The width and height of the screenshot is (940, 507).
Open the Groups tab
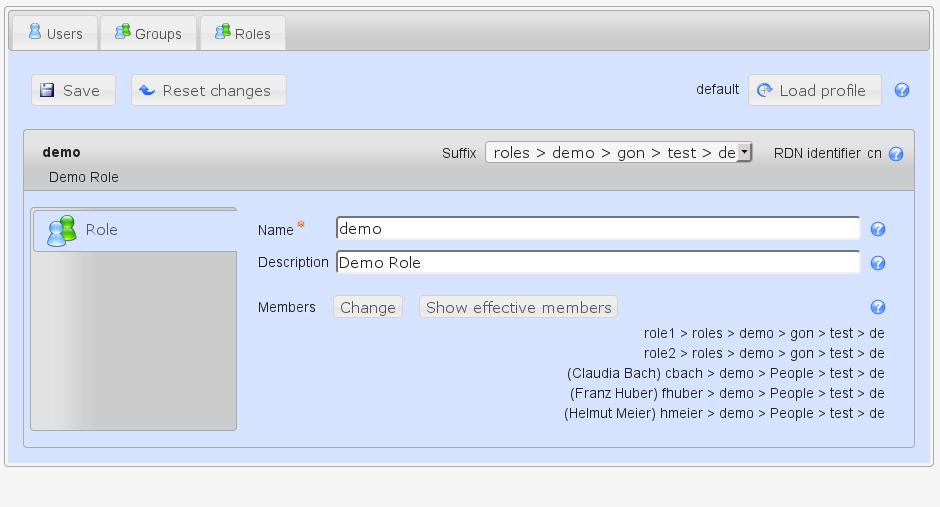[148, 34]
